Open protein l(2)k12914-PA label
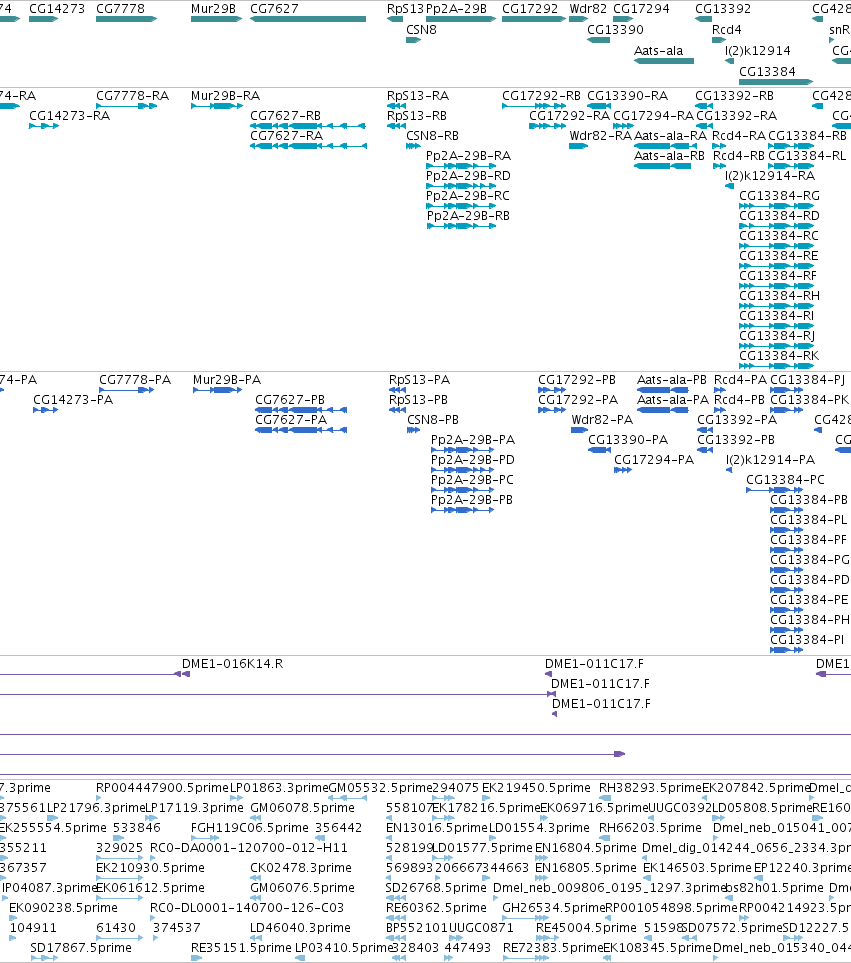The height and width of the screenshot is (963, 851). pos(771,459)
